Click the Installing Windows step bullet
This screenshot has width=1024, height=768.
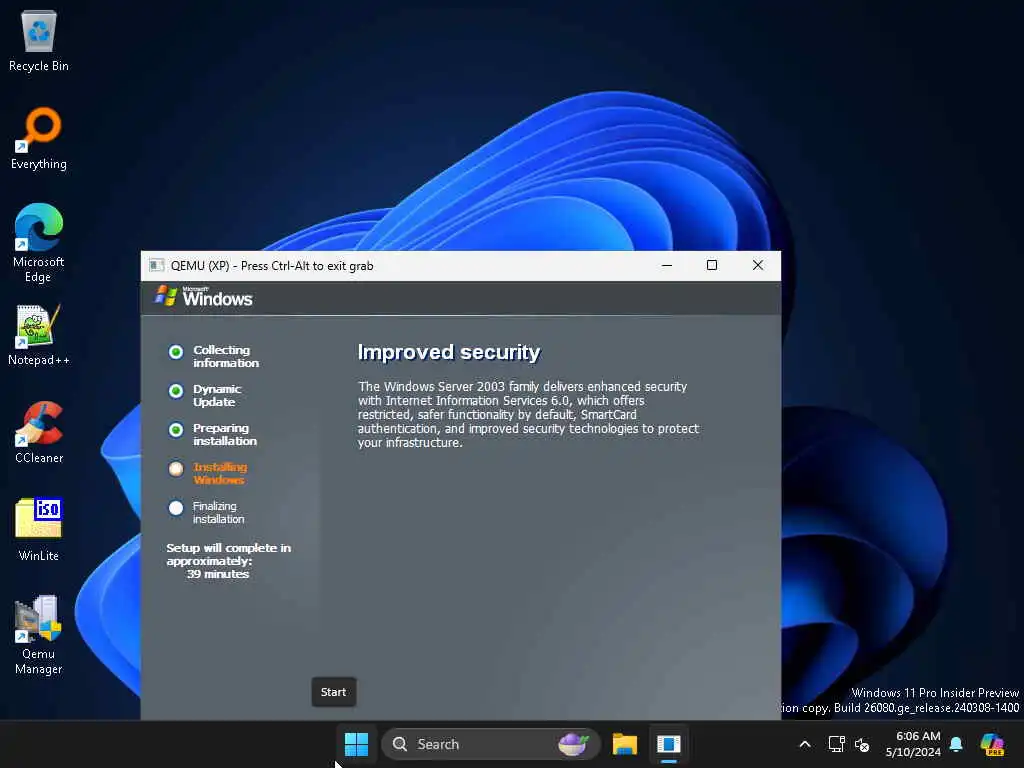point(176,468)
